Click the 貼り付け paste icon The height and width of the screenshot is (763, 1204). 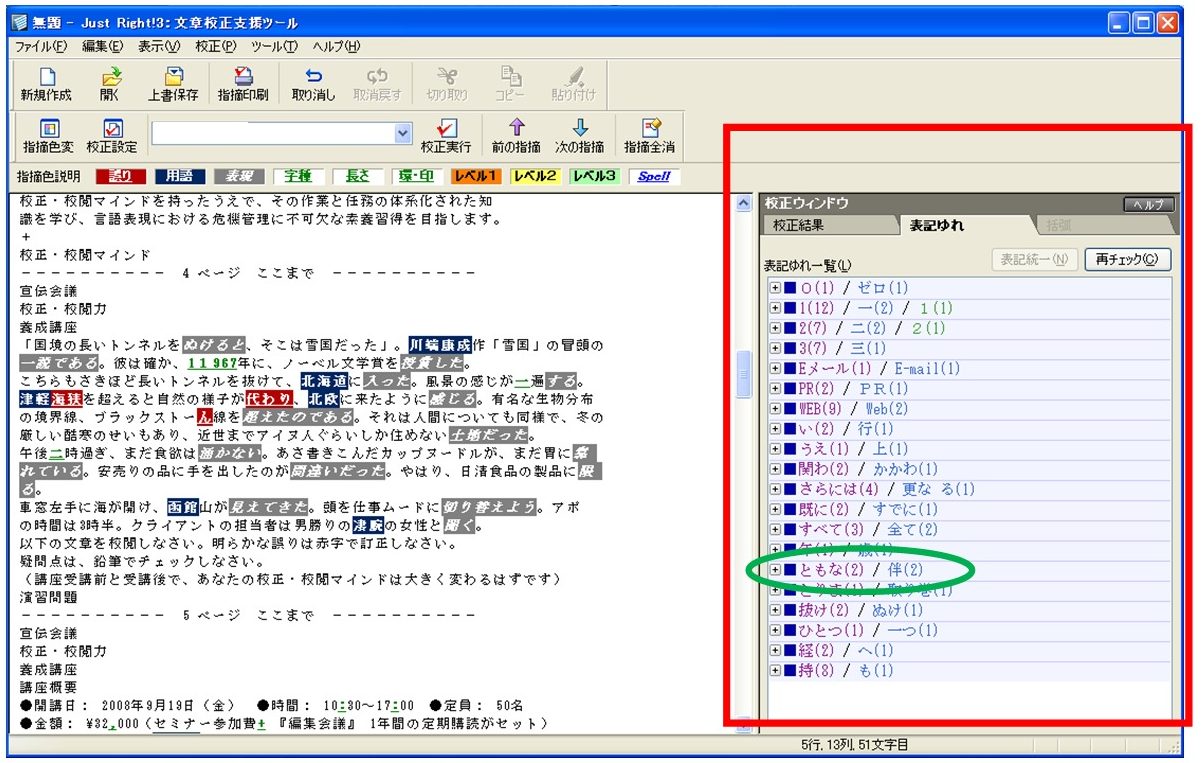click(574, 85)
